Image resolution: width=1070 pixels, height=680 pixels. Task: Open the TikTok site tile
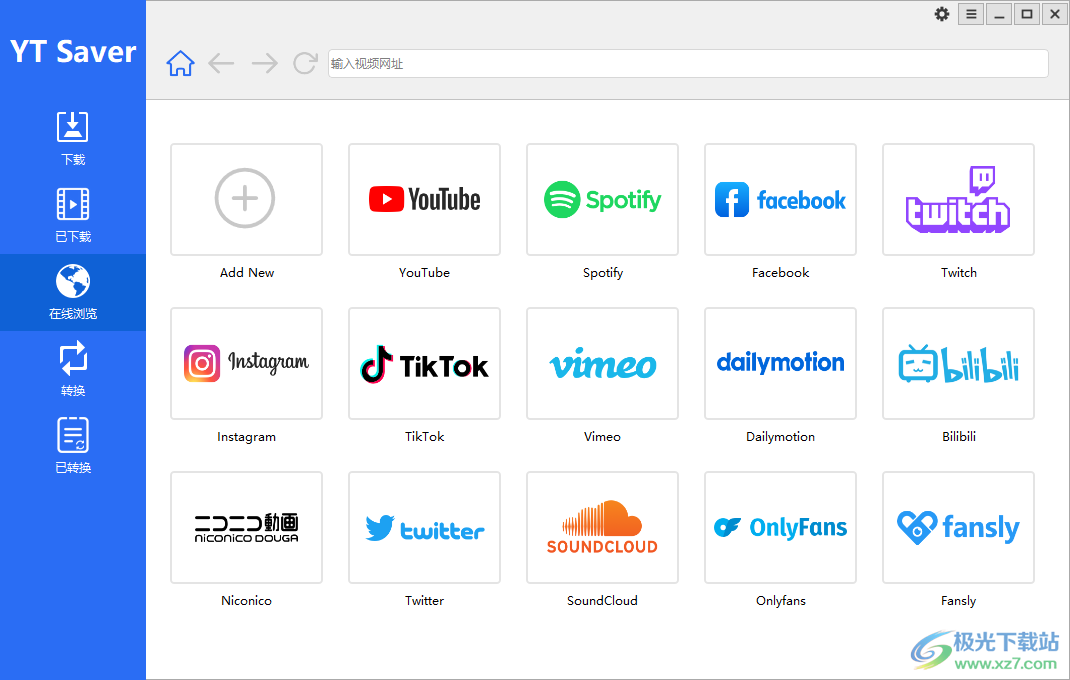coord(424,363)
